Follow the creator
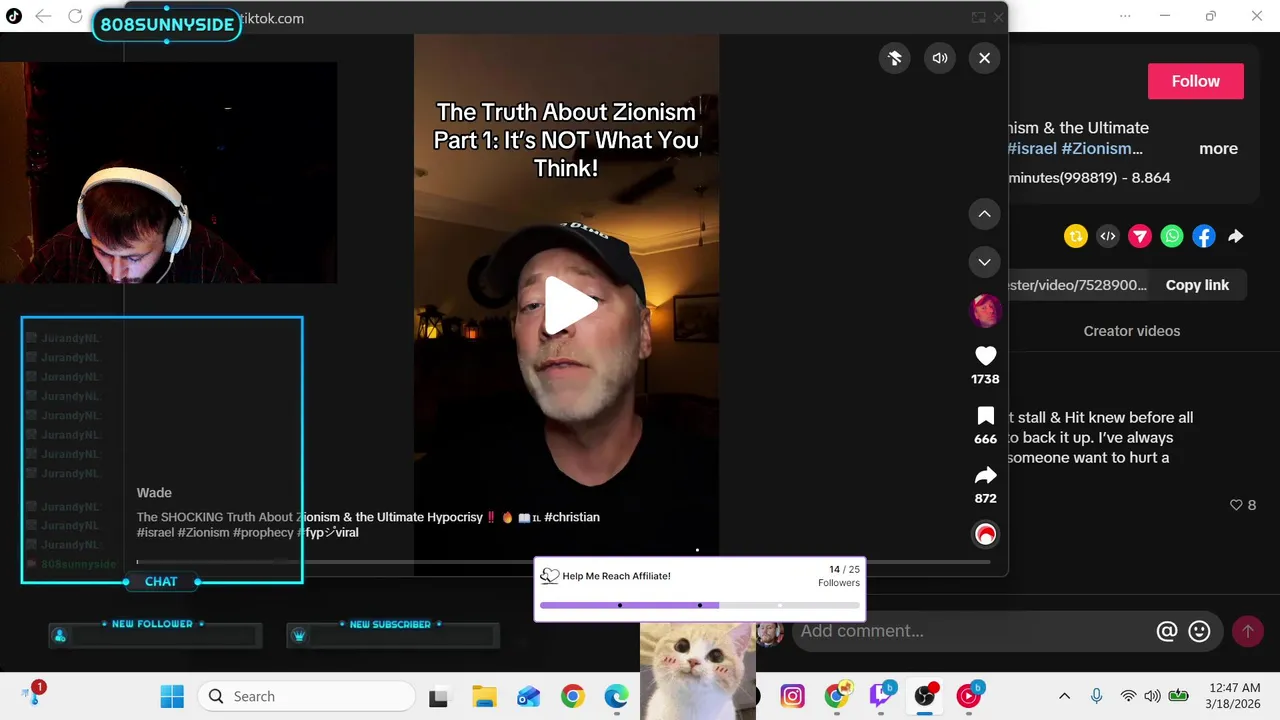 tap(1196, 81)
